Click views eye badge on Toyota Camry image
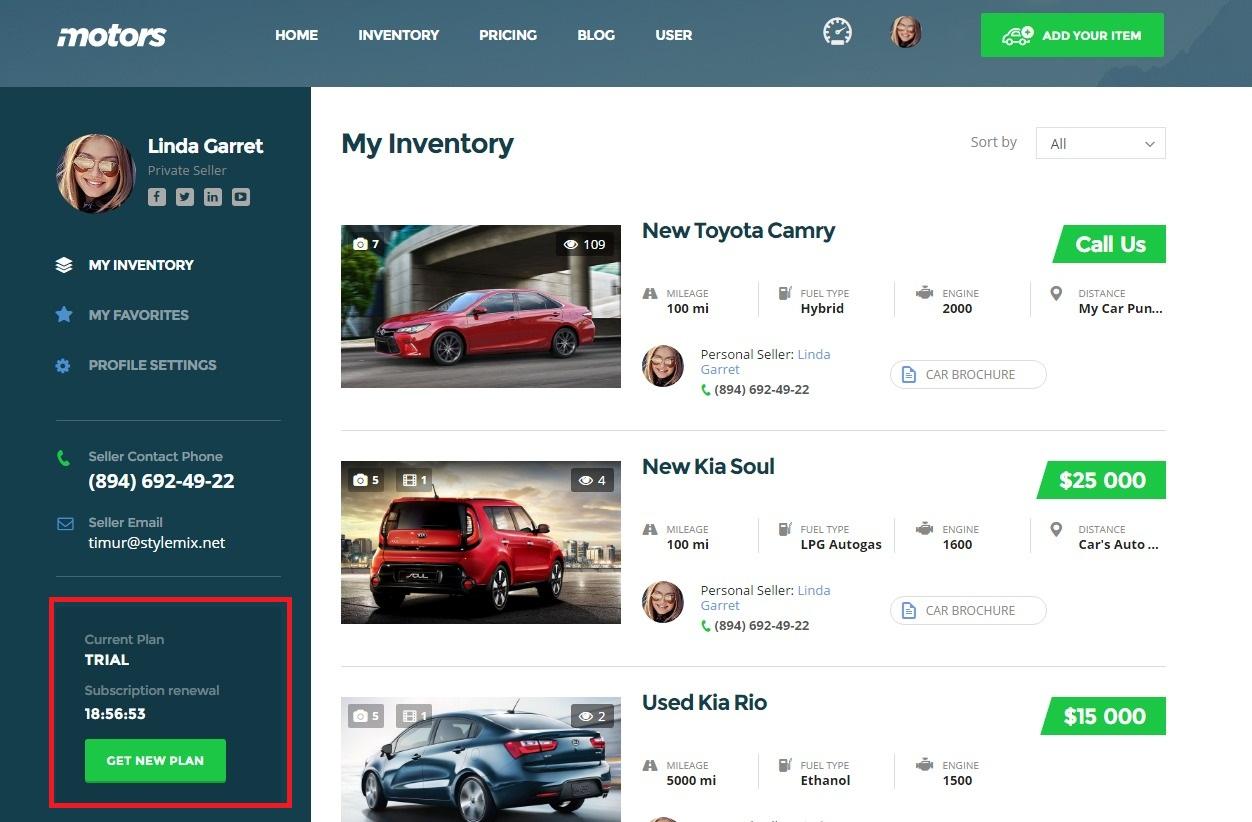The width and height of the screenshot is (1252, 822). [x=585, y=244]
